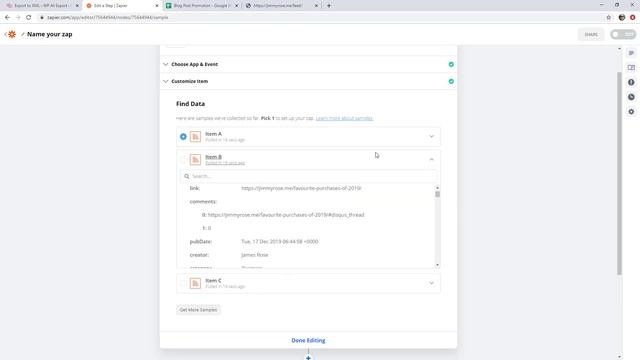Reload the current page
The height and width of the screenshot is (360, 640).
29,18
